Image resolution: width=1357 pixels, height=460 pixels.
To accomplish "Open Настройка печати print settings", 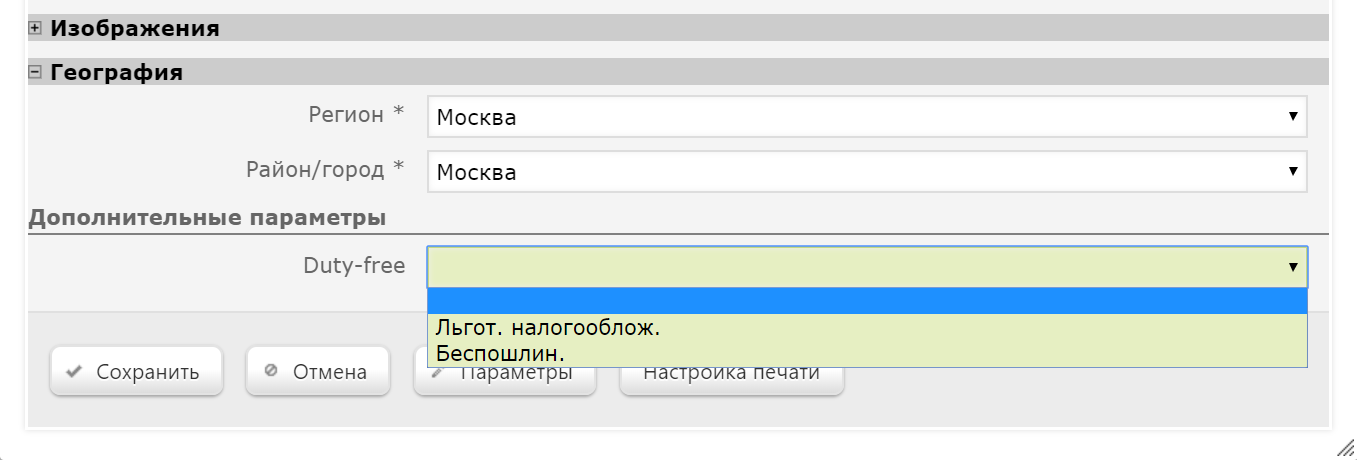I will 732,381.
